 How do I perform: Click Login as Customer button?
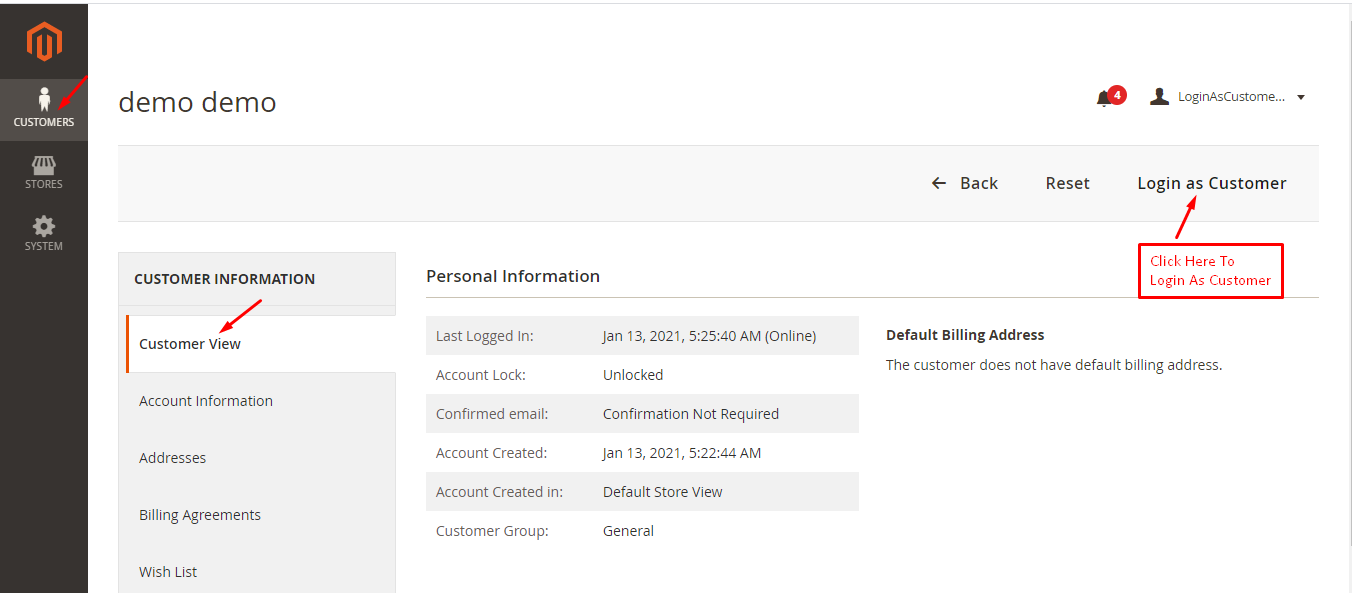tap(1211, 183)
